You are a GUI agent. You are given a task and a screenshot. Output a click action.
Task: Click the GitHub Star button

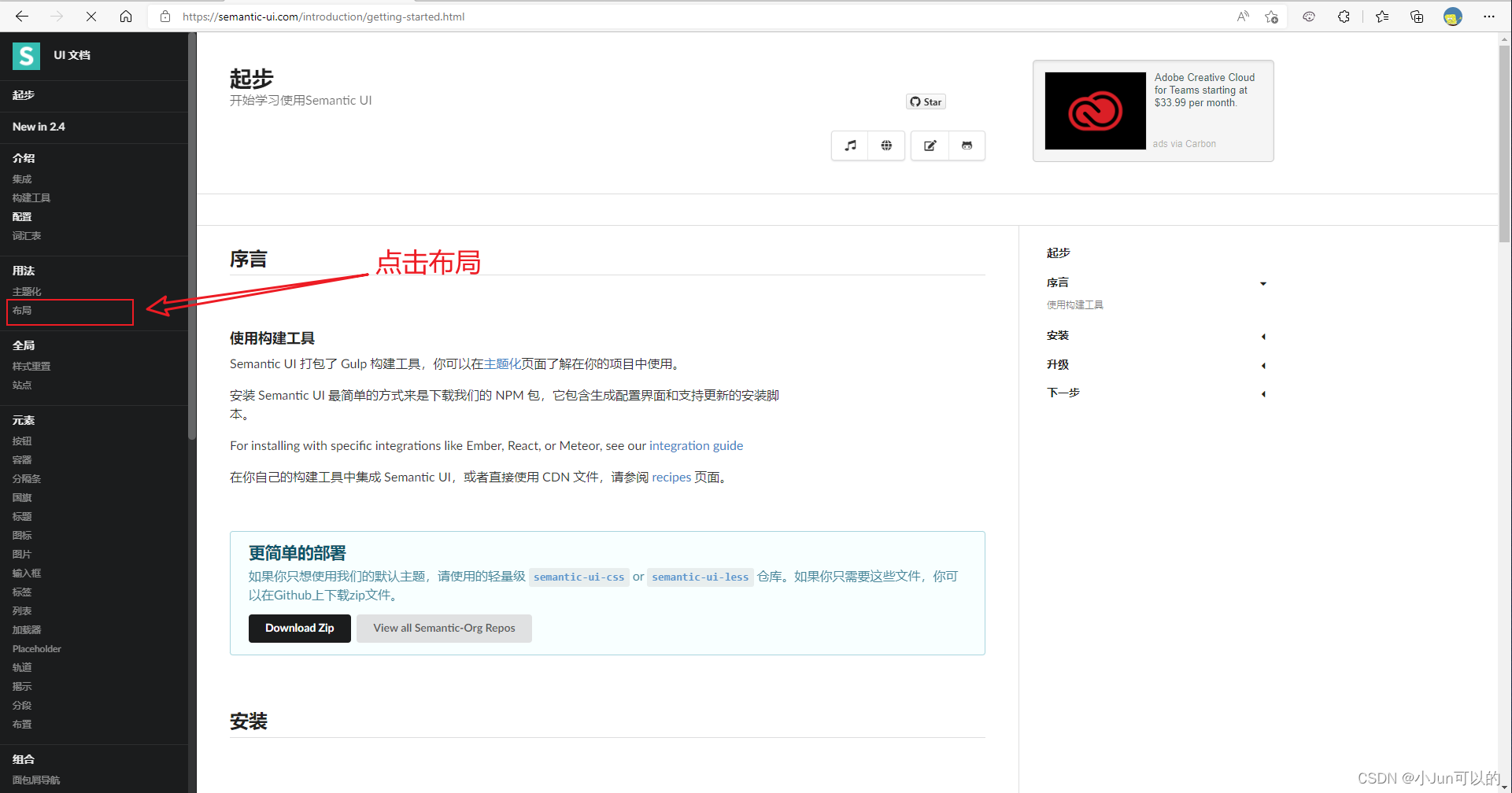(x=926, y=101)
